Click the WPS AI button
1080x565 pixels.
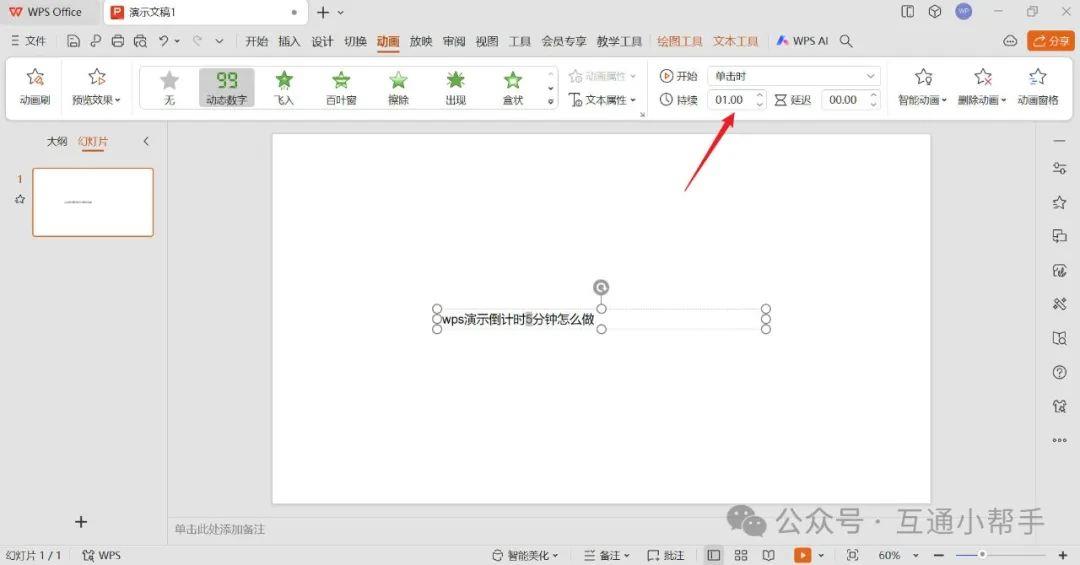pyautogui.click(x=802, y=41)
